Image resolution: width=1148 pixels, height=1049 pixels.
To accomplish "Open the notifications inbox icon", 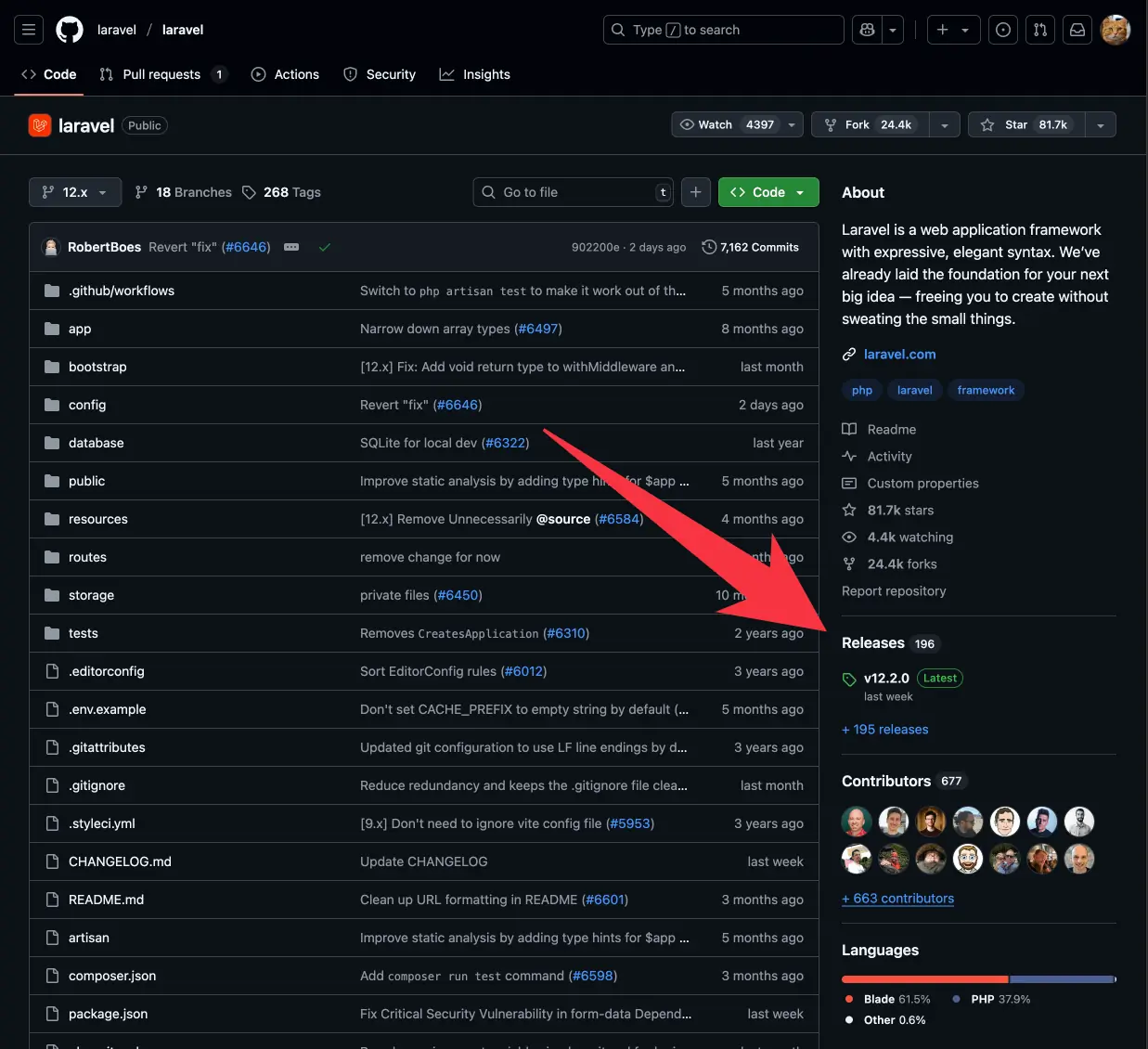I will point(1077,29).
